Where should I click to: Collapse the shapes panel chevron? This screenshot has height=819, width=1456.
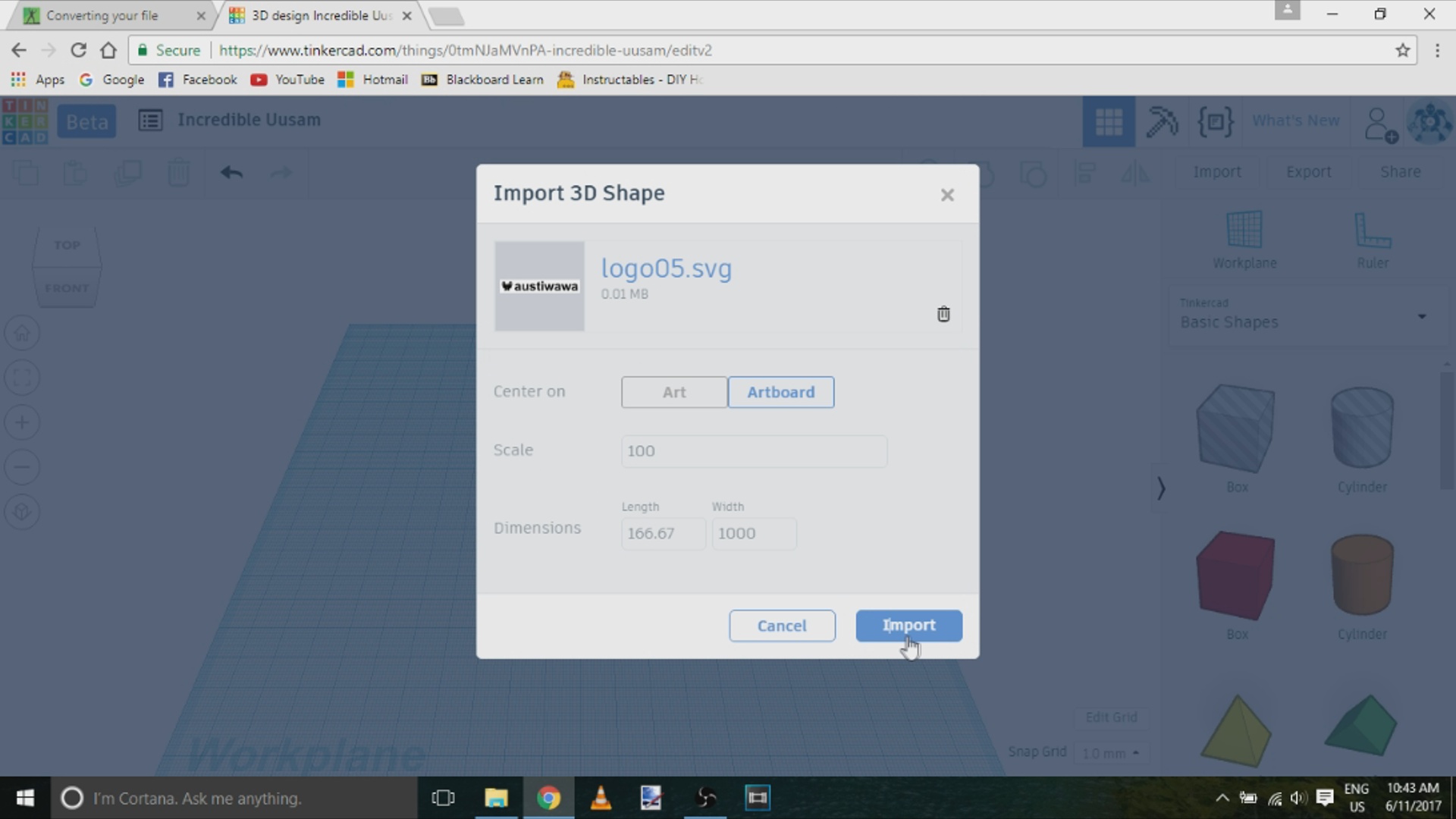(1160, 488)
